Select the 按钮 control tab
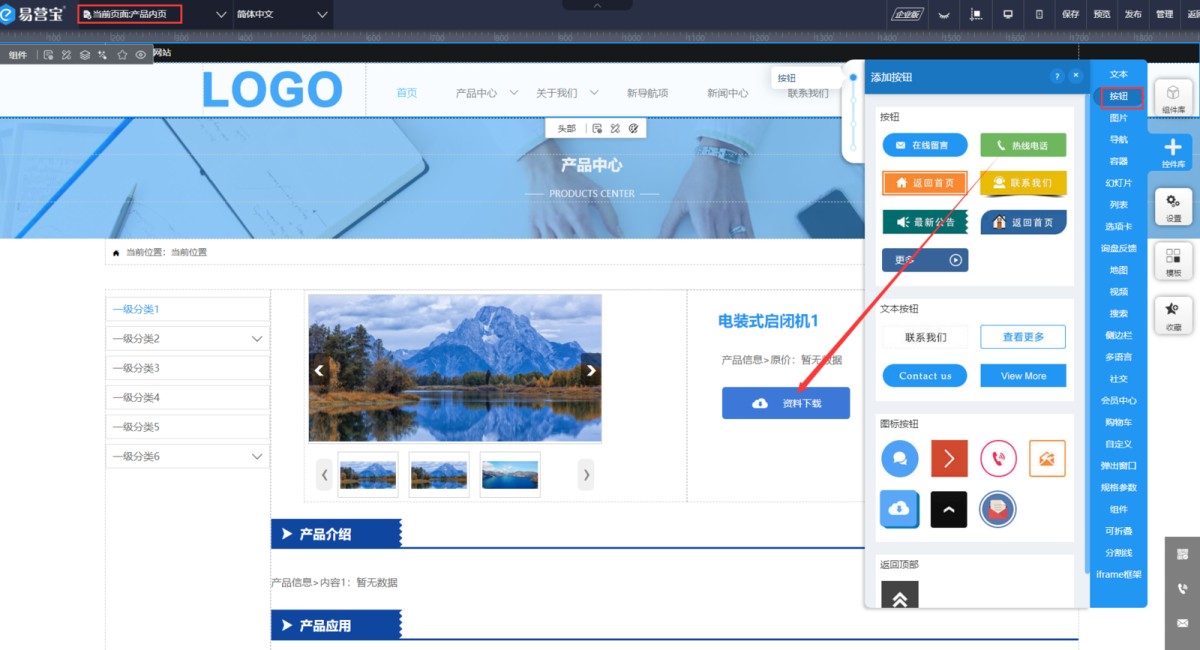Image resolution: width=1200 pixels, height=650 pixels. pos(1119,97)
